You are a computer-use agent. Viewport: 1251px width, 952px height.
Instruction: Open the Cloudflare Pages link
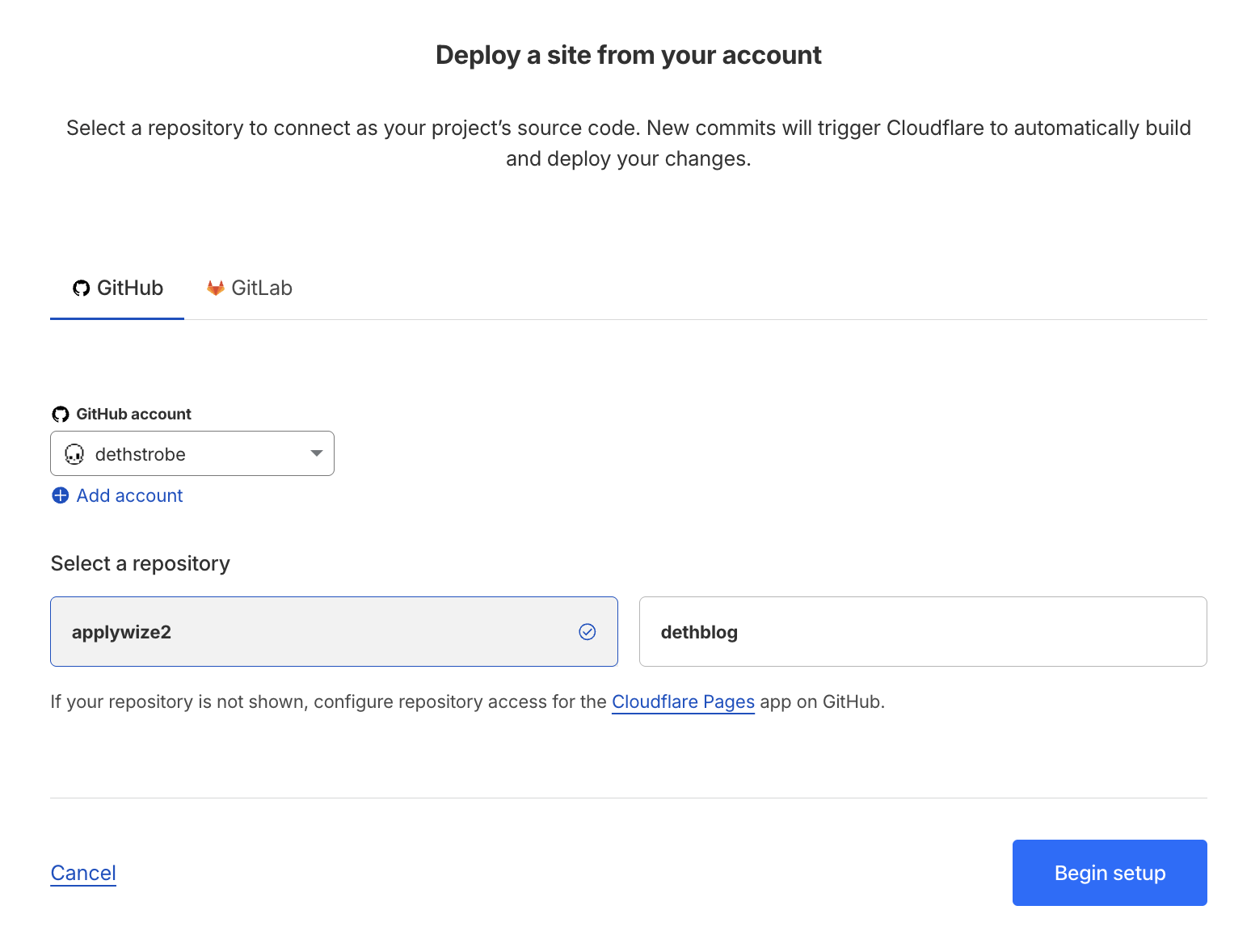coord(683,701)
